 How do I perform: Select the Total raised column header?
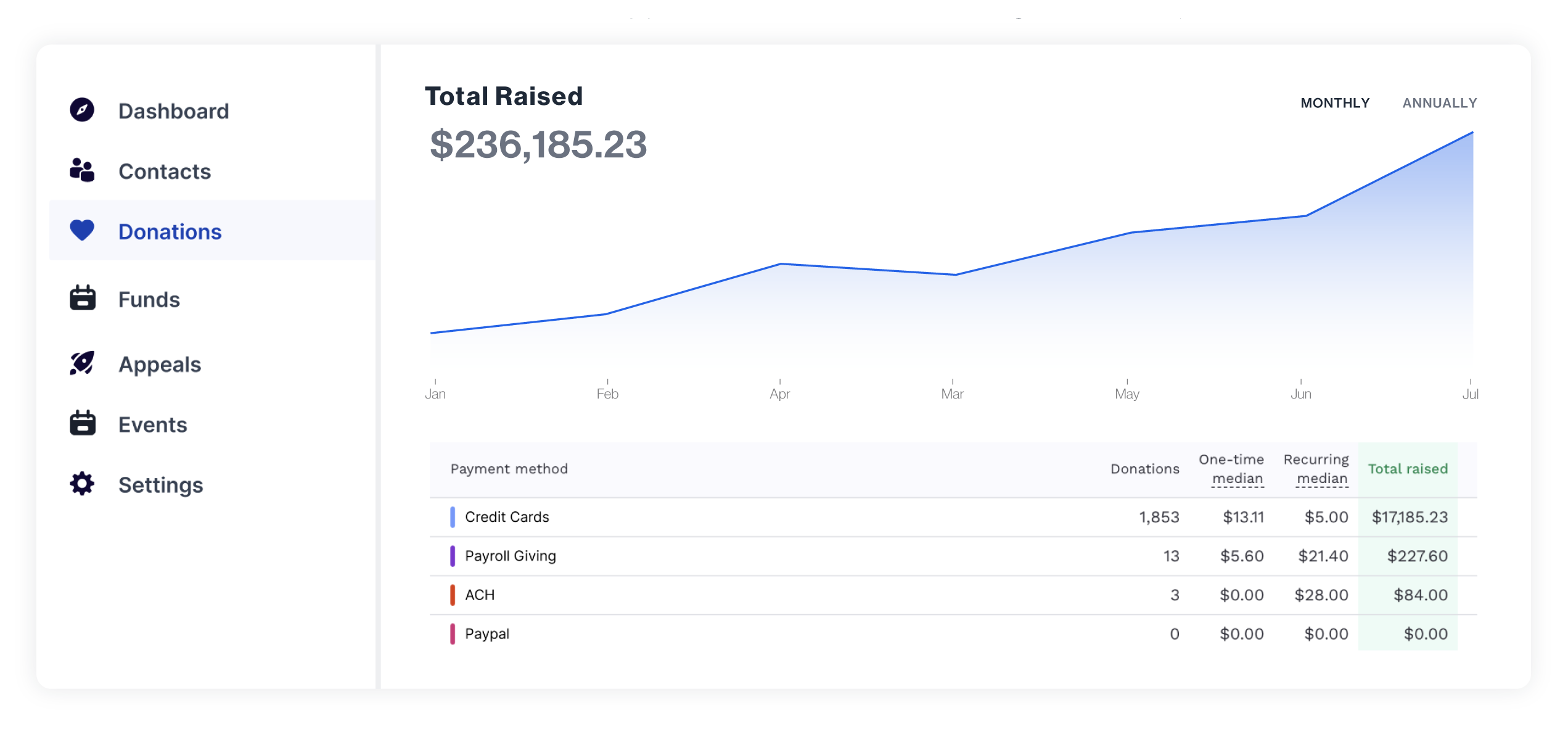[1407, 469]
